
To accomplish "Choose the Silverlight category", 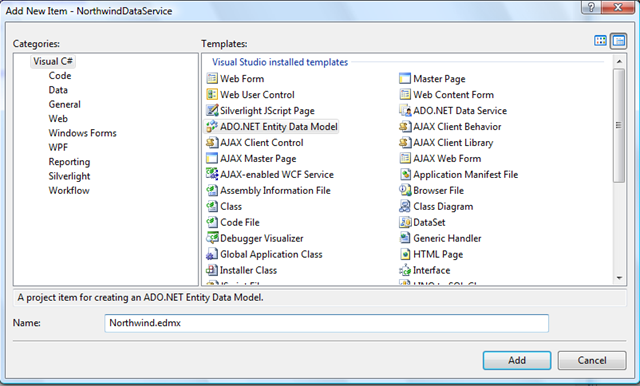I will 69,176.
